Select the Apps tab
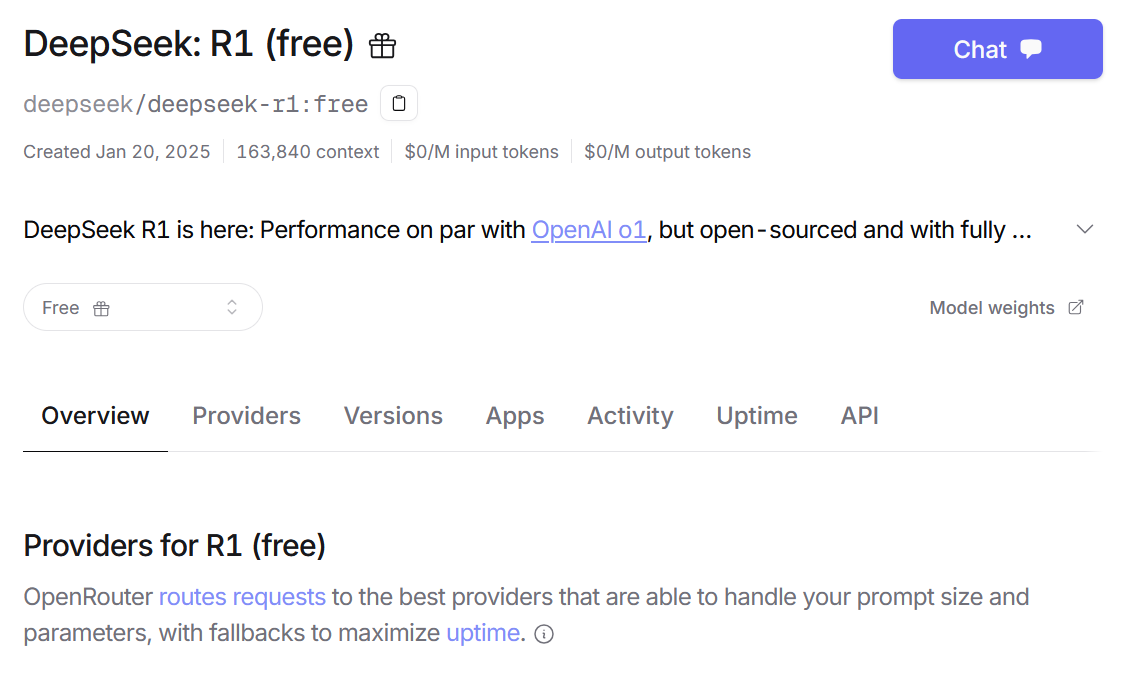The height and width of the screenshot is (674, 1148). coord(515,416)
